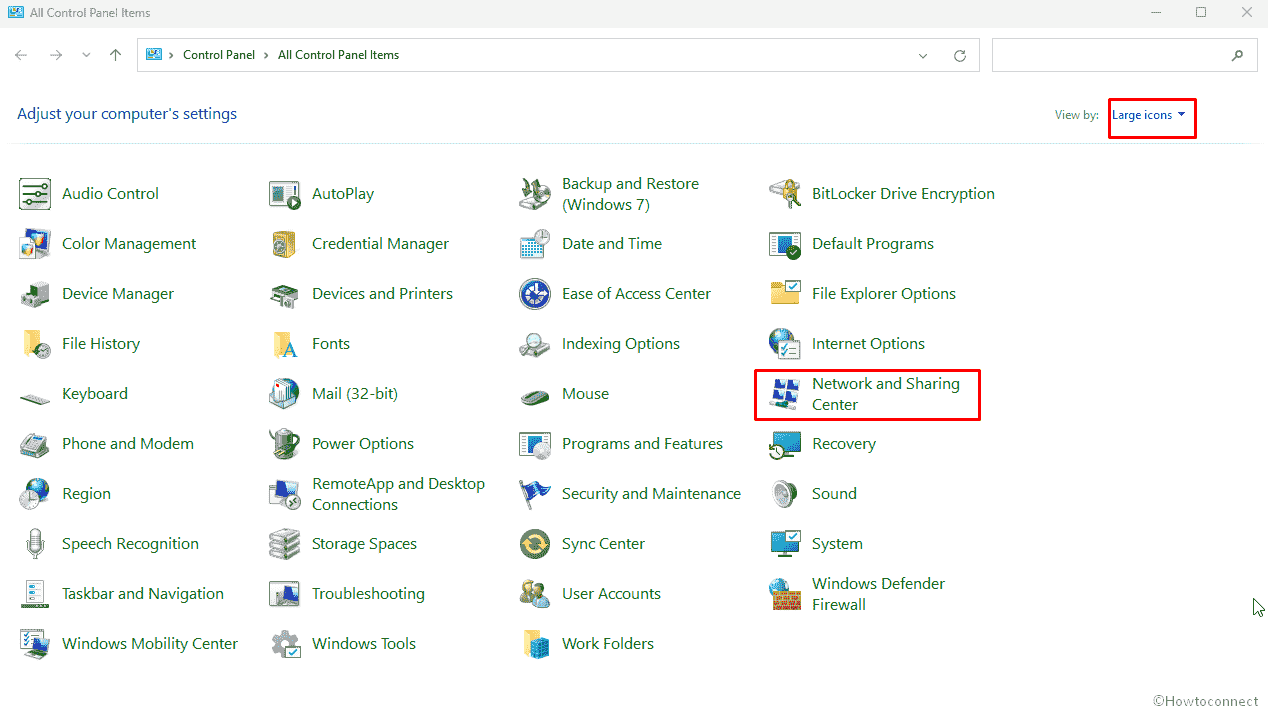Click the BitLocker Drive Encryption icon

click(785, 194)
